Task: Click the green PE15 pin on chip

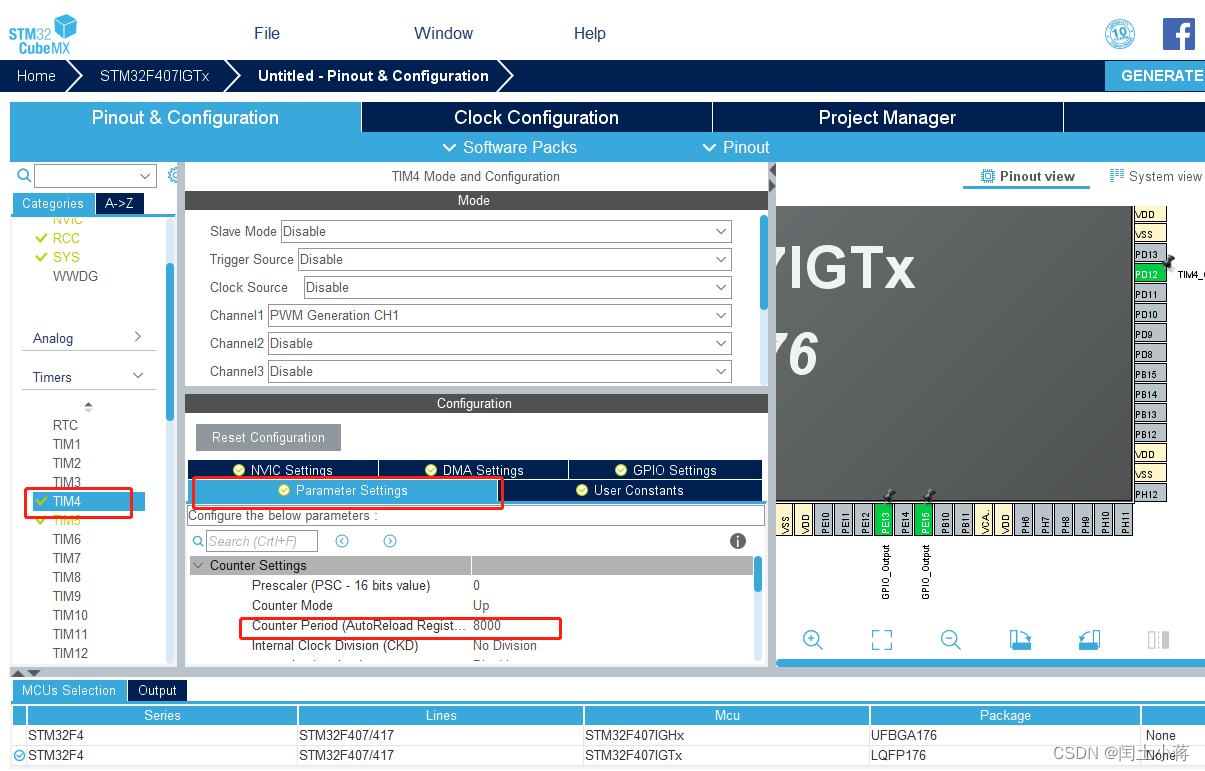Action: (x=925, y=520)
